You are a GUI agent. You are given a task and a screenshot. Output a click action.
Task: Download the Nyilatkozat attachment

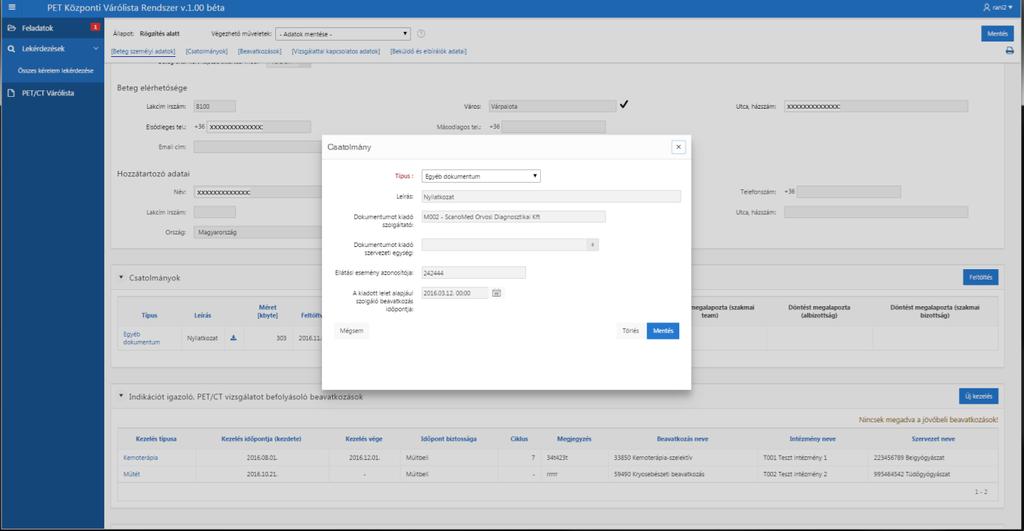tap(233, 338)
